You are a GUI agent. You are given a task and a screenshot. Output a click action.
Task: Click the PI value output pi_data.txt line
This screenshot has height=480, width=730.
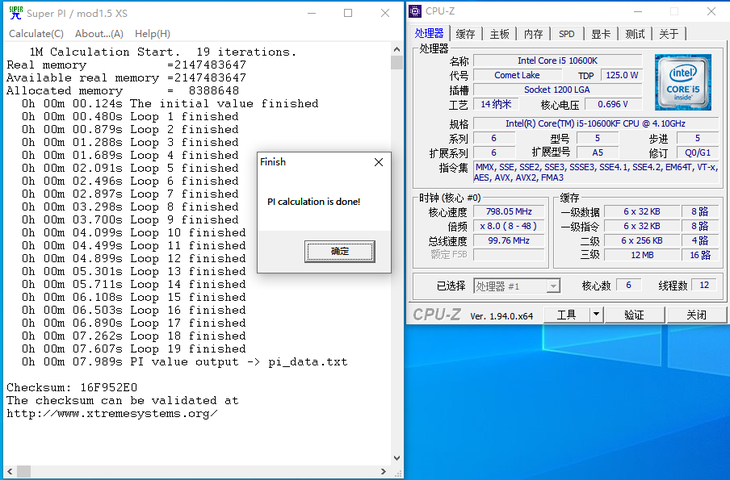[184, 362]
